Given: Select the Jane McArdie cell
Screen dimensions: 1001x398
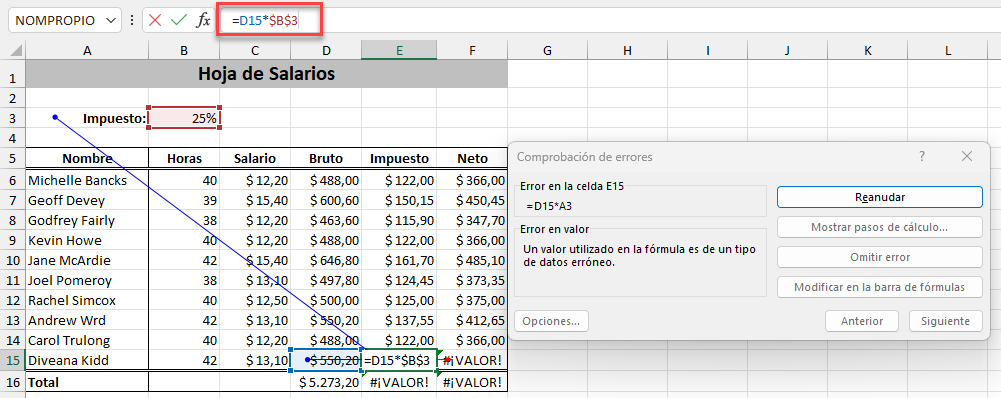Looking at the screenshot, I should [87, 261].
